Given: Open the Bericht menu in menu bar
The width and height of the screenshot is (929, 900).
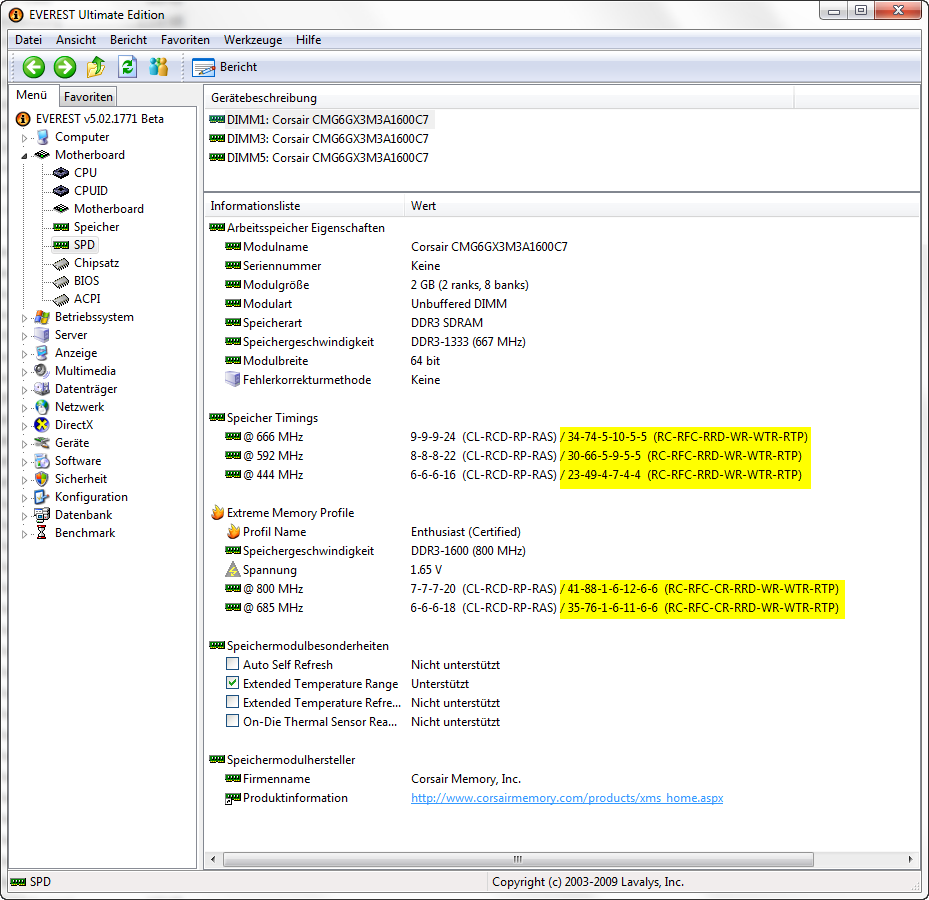Looking at the screenshot, I should tap(129, 40).
